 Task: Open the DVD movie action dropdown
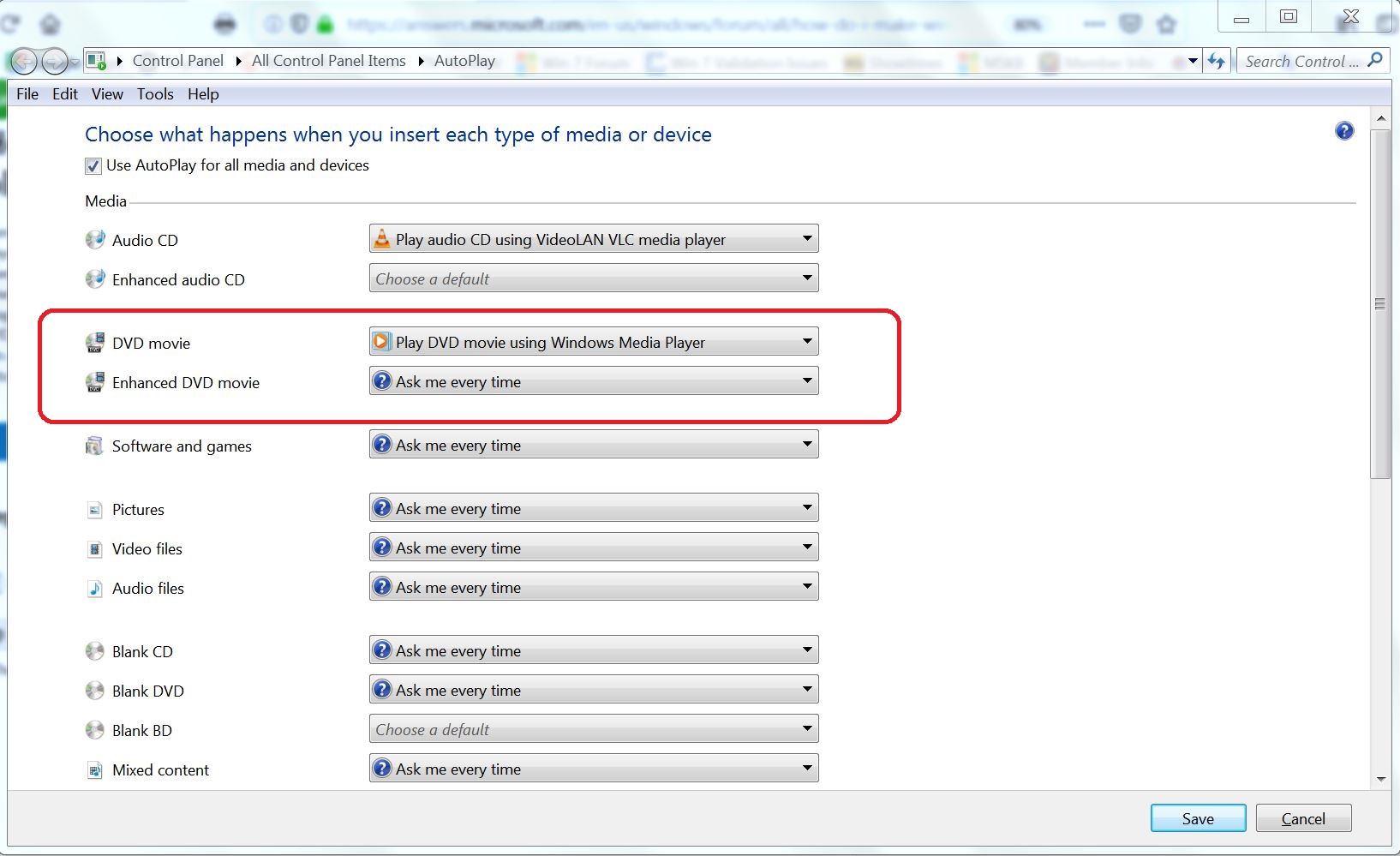click(x=594, y=342)
